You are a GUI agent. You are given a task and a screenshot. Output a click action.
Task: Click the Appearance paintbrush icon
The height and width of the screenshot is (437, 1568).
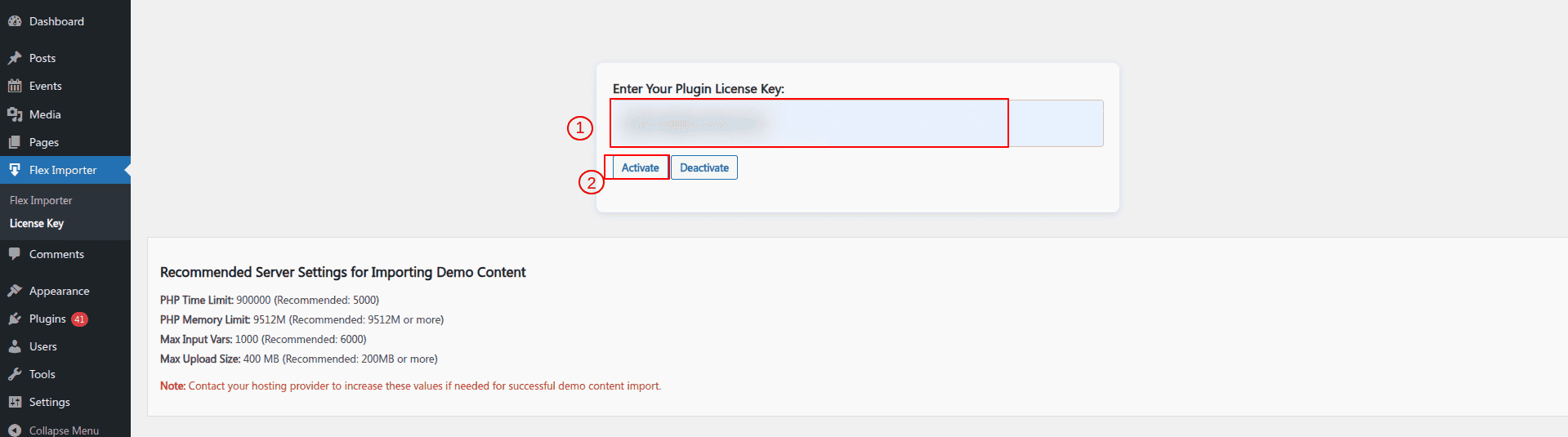point(15,291)
